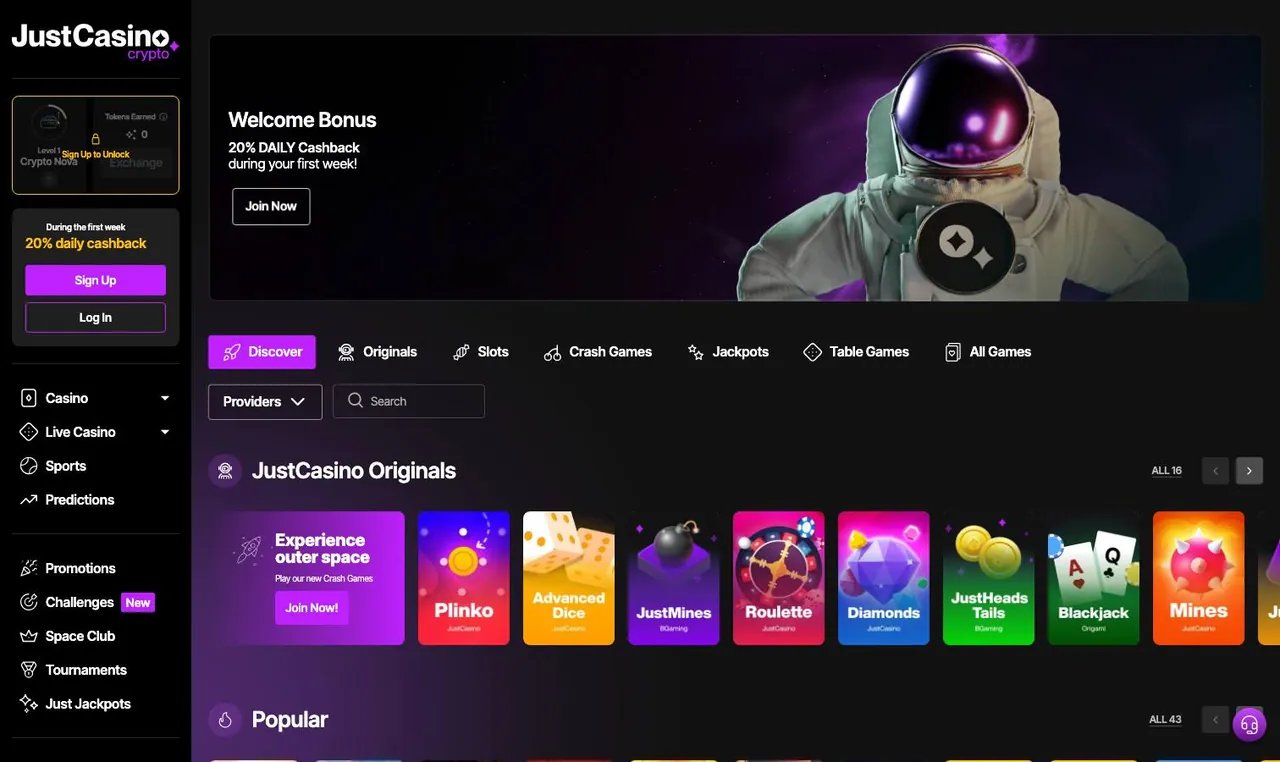Show previous Popular games
Screen dimensions: 1280x762
pos(1216,719)
